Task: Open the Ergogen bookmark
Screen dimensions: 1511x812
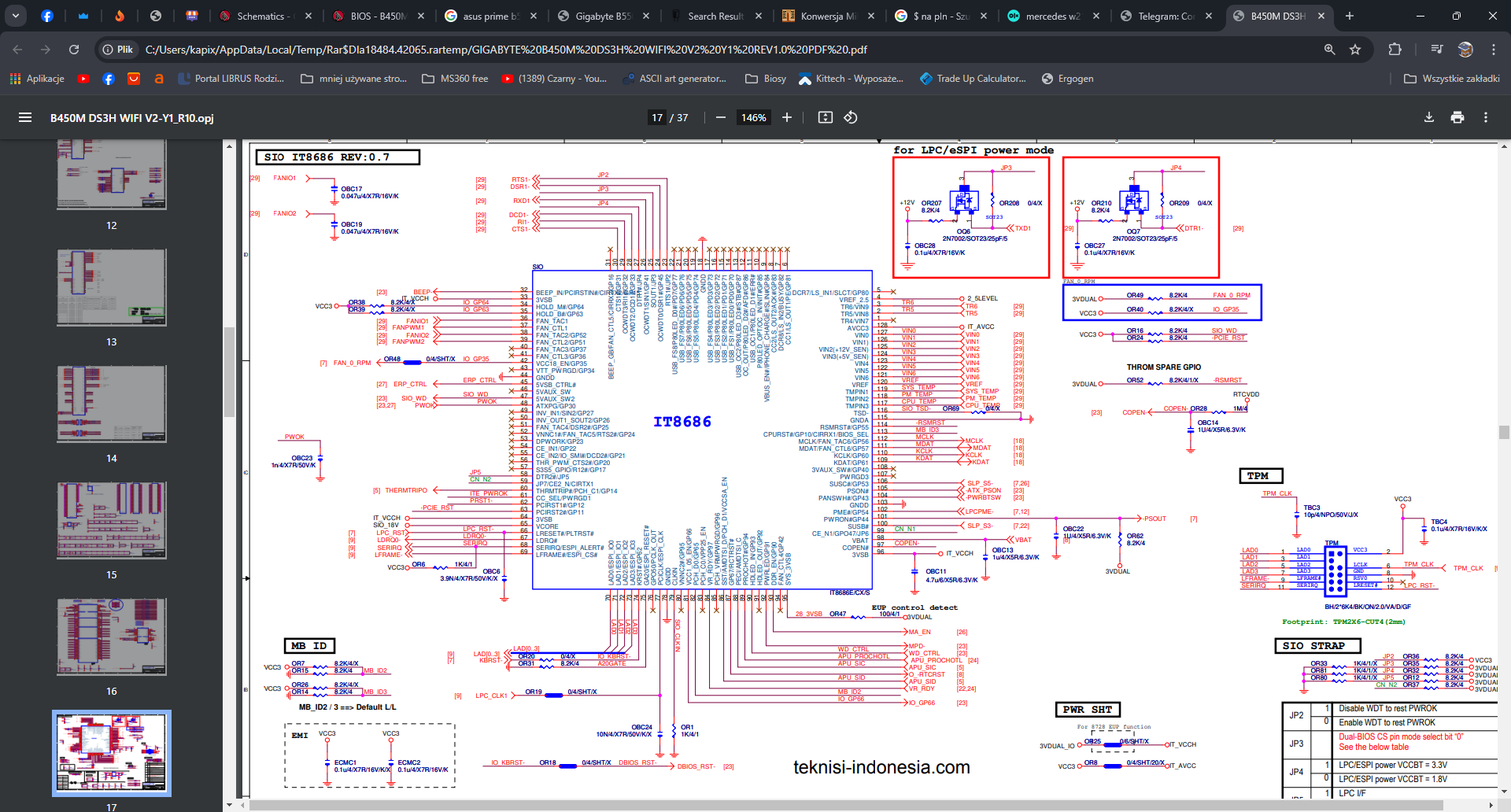Action: tap(1067, 79)
